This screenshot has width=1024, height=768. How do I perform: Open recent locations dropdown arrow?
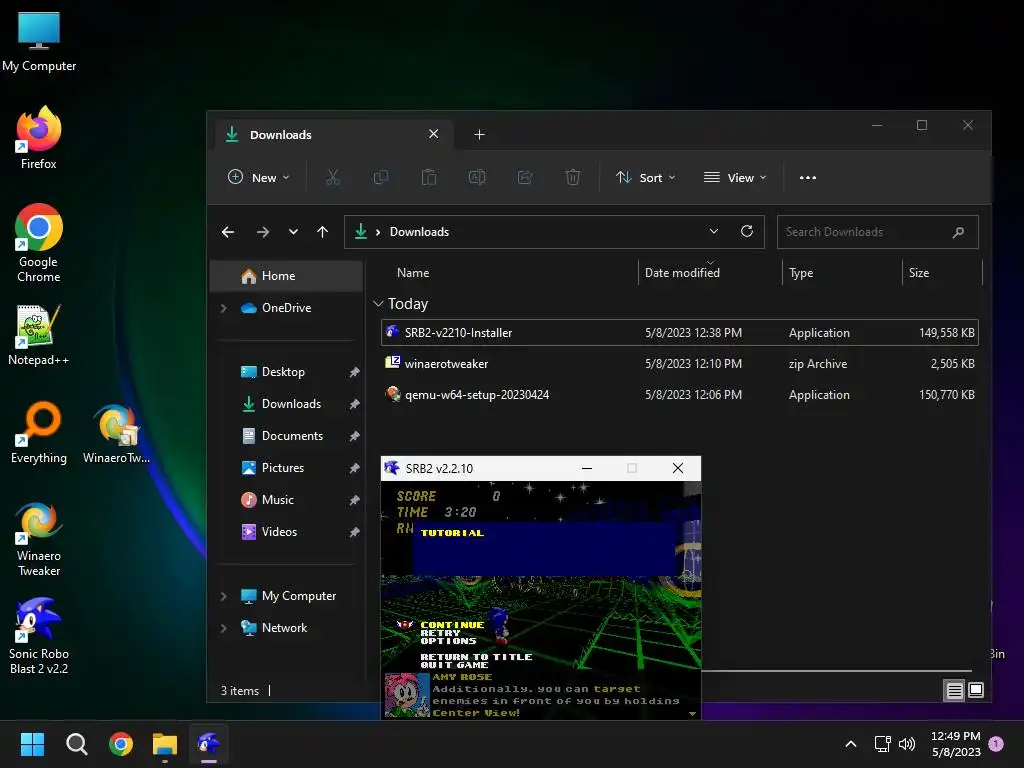(293, 232)
